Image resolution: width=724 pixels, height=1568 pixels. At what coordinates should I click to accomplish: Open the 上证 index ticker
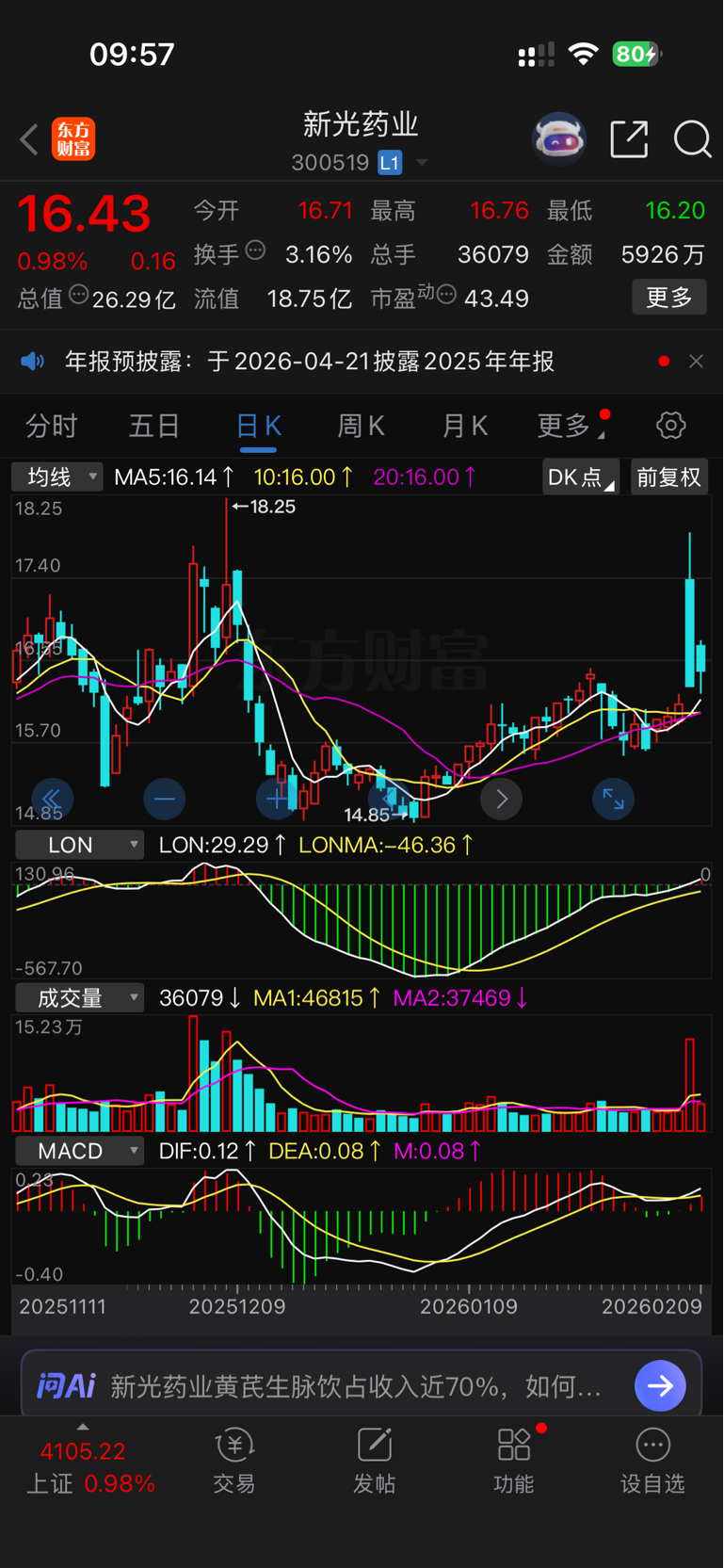[x=90, y=1467]
